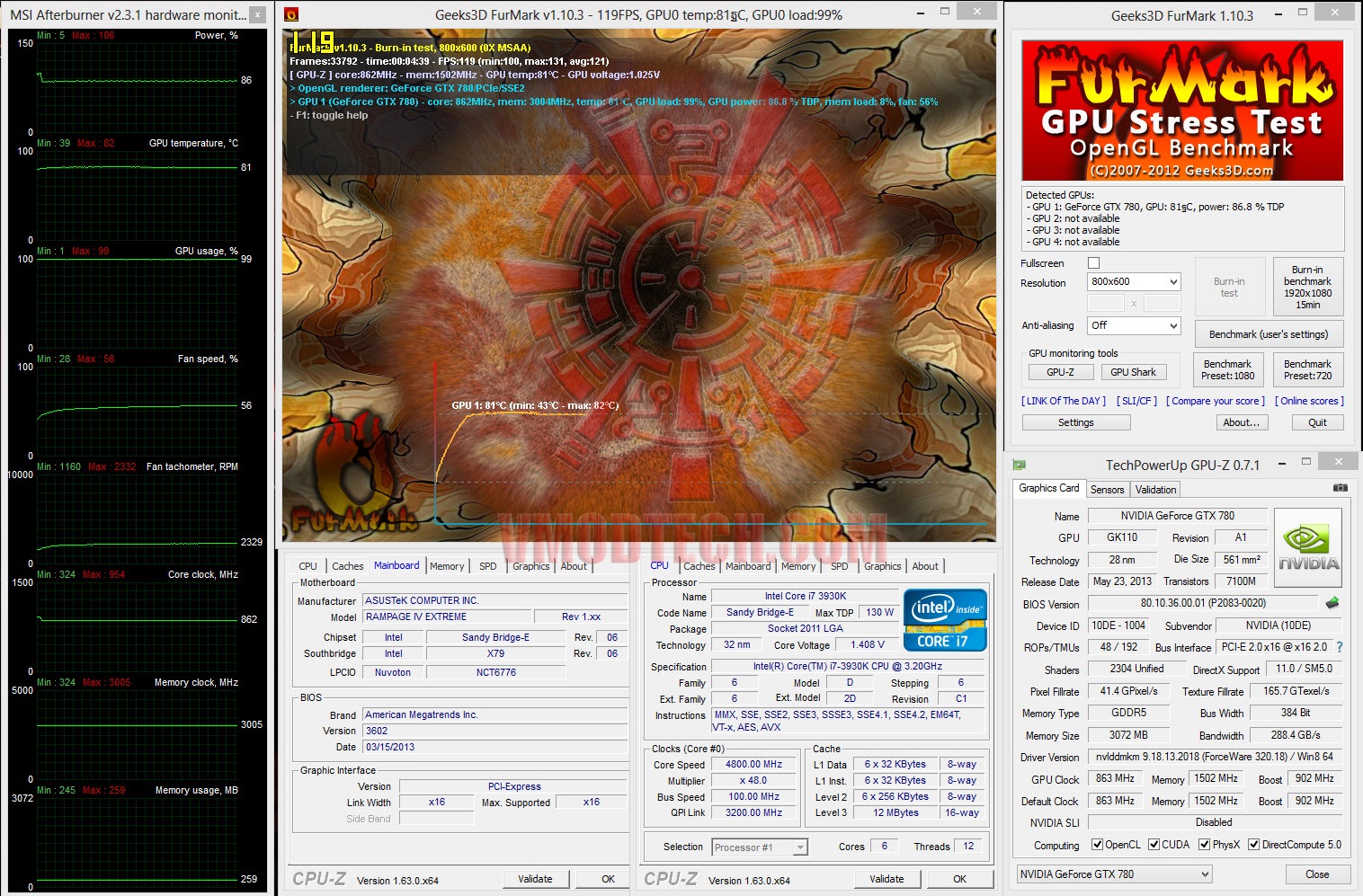Screen dimensions: 1363x896
Task: Click the Core Voltage value 1.408 V
Action: pyautogui.click(x=868, y=645)
